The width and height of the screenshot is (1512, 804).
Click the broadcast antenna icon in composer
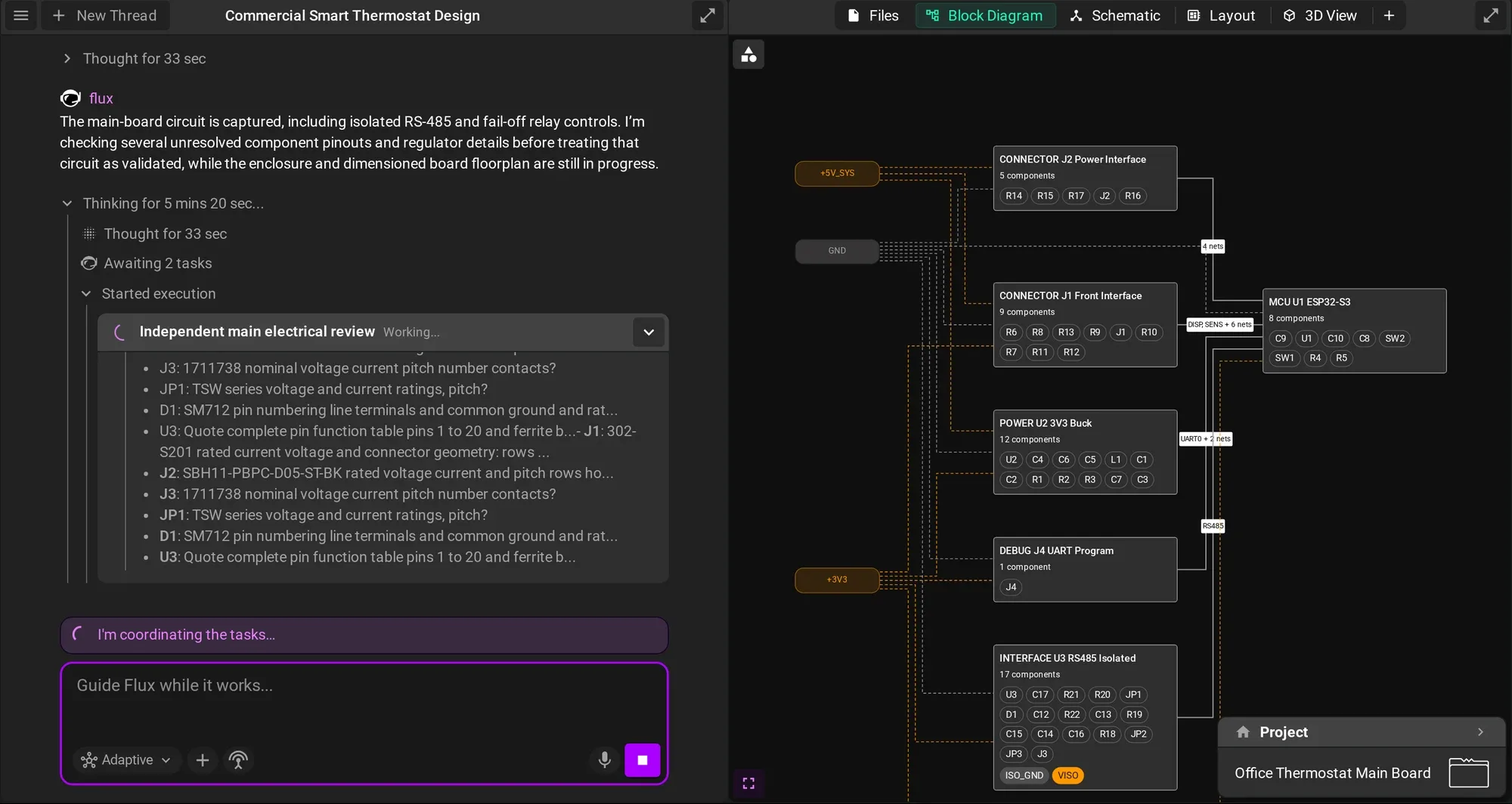(238, 760)
